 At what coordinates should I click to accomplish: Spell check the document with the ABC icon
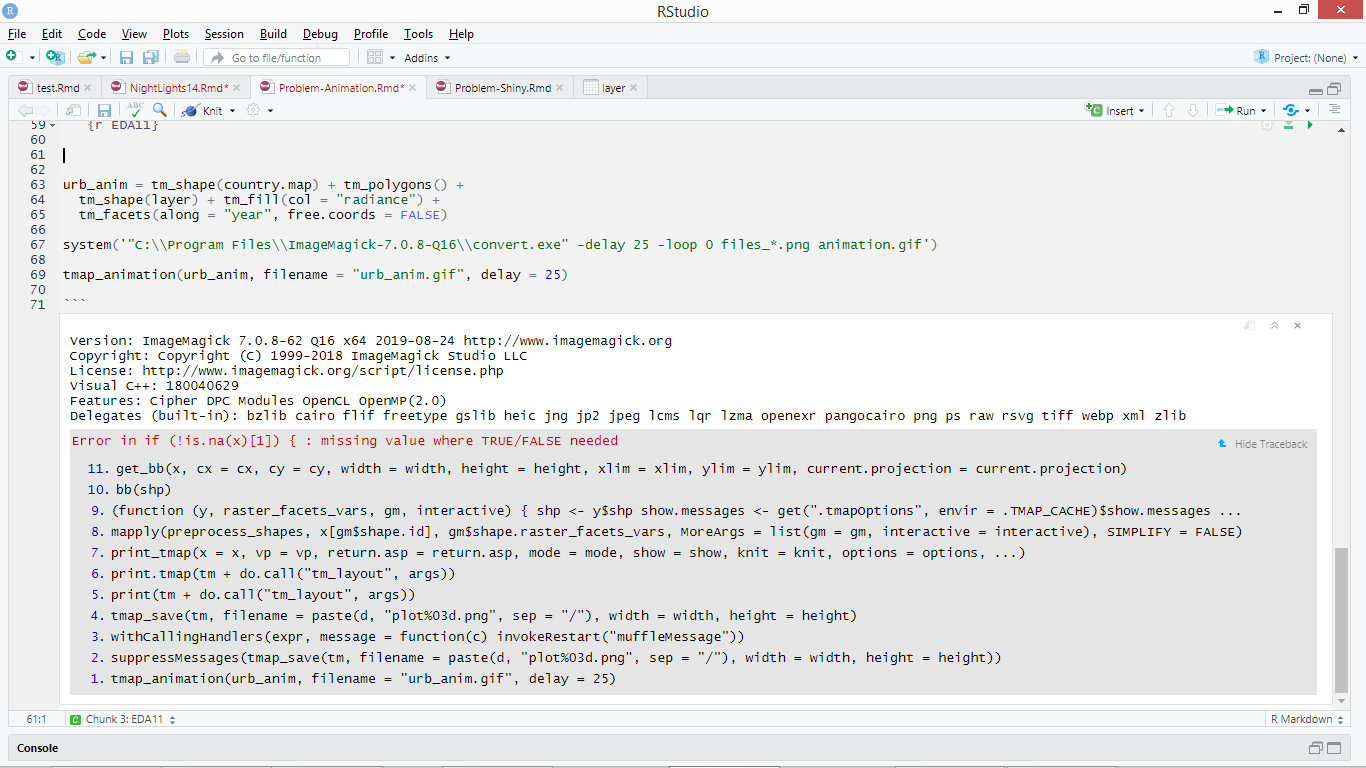pos(135,111)
